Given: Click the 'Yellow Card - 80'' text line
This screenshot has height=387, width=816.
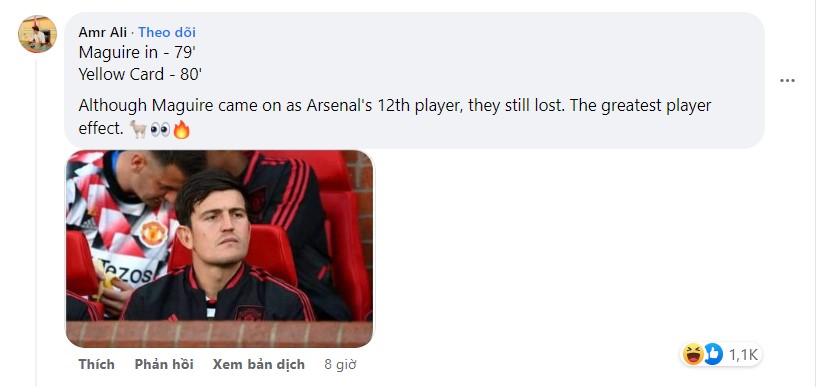Looking at the screenshot, I should [140, 74].
